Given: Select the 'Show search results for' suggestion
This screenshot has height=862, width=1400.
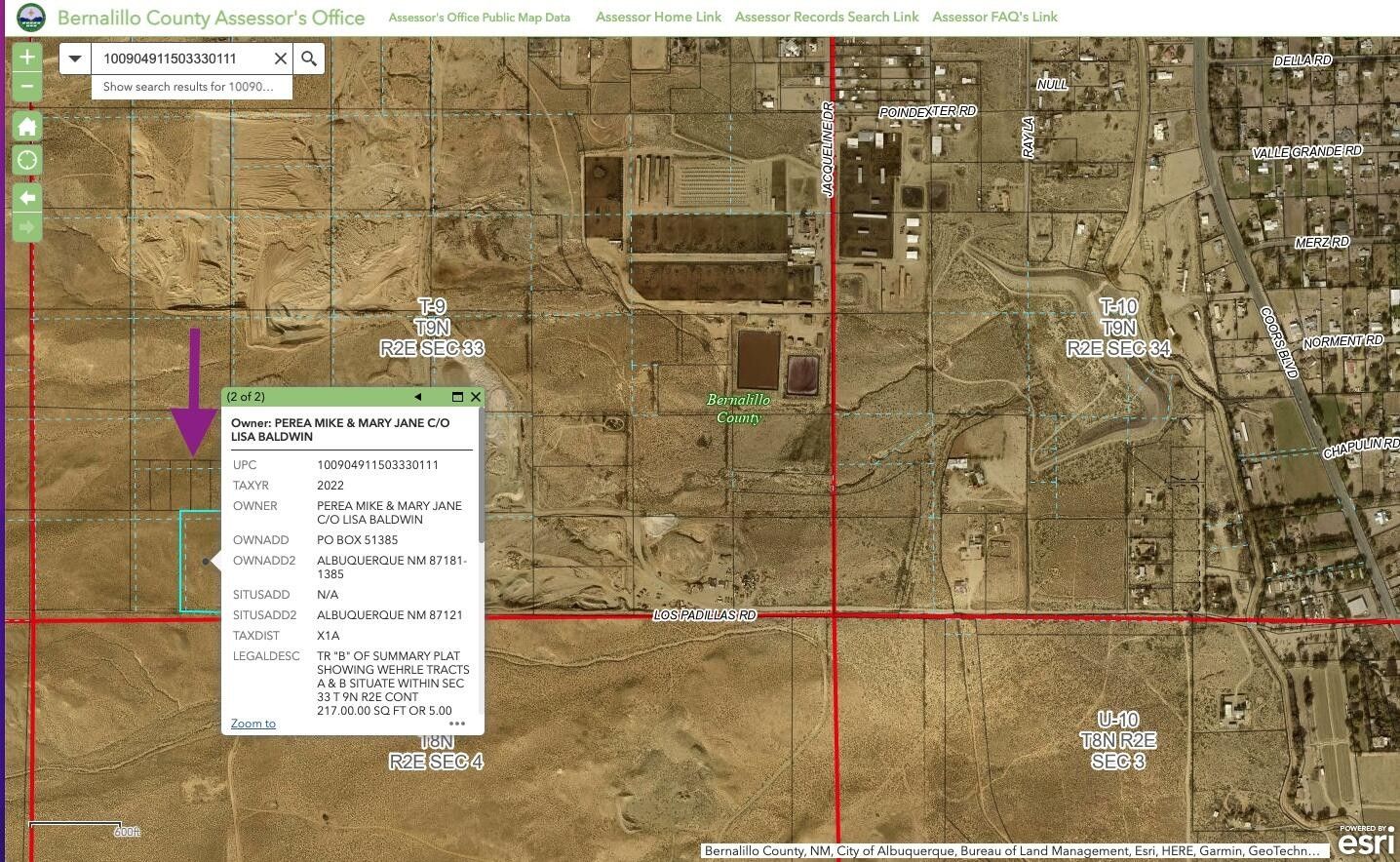Looking at the screenshot, I should coord(190,87).
